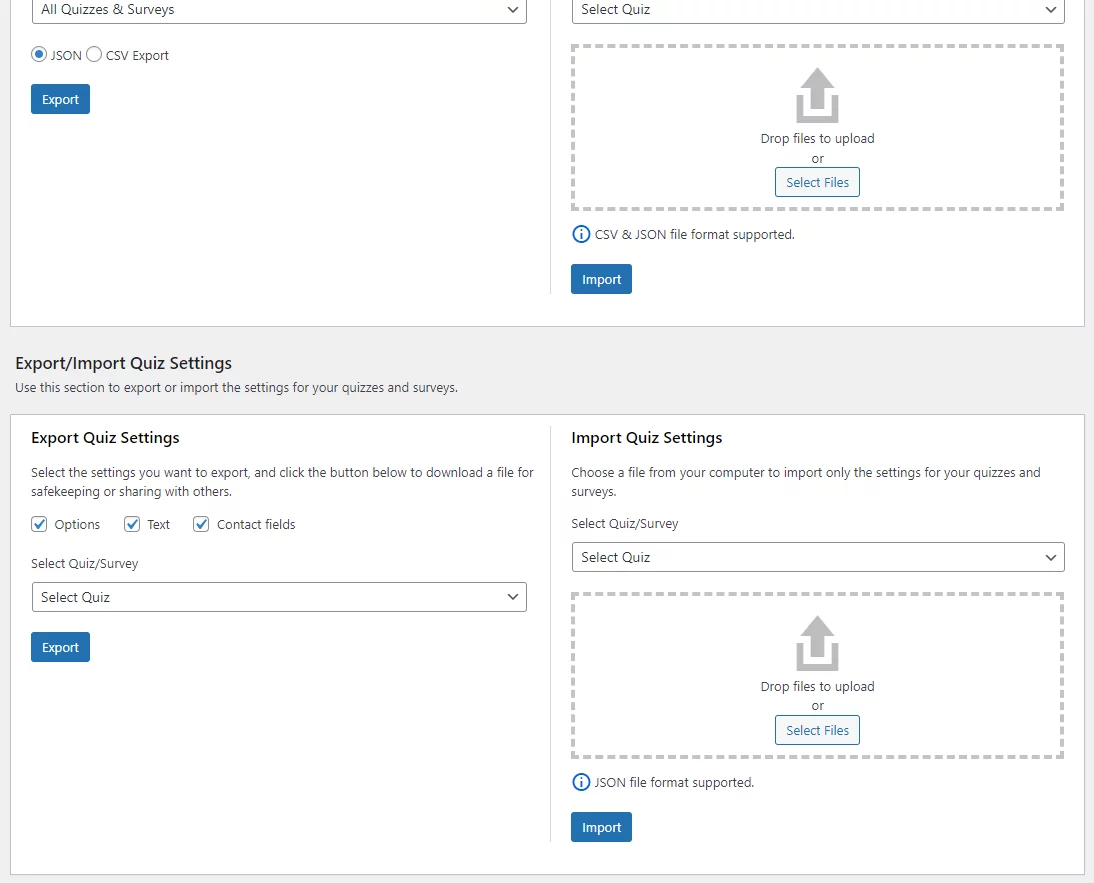Click upload arrow icon in CSV & JSON drop zone
Screen dimensions: 1094x883
[817, 95]
